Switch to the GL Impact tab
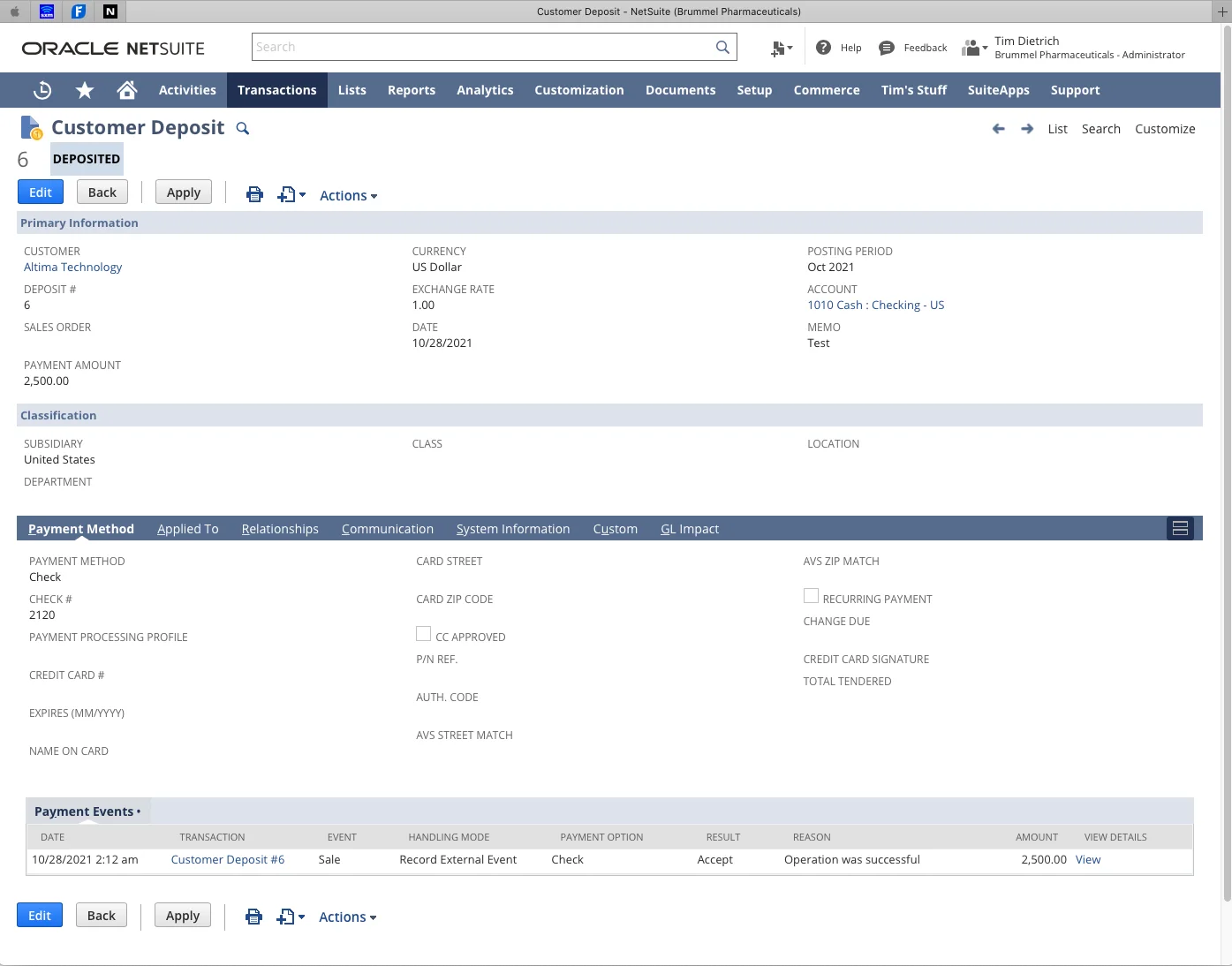The height and width of the screenshot is (966, 1232). 690,529
